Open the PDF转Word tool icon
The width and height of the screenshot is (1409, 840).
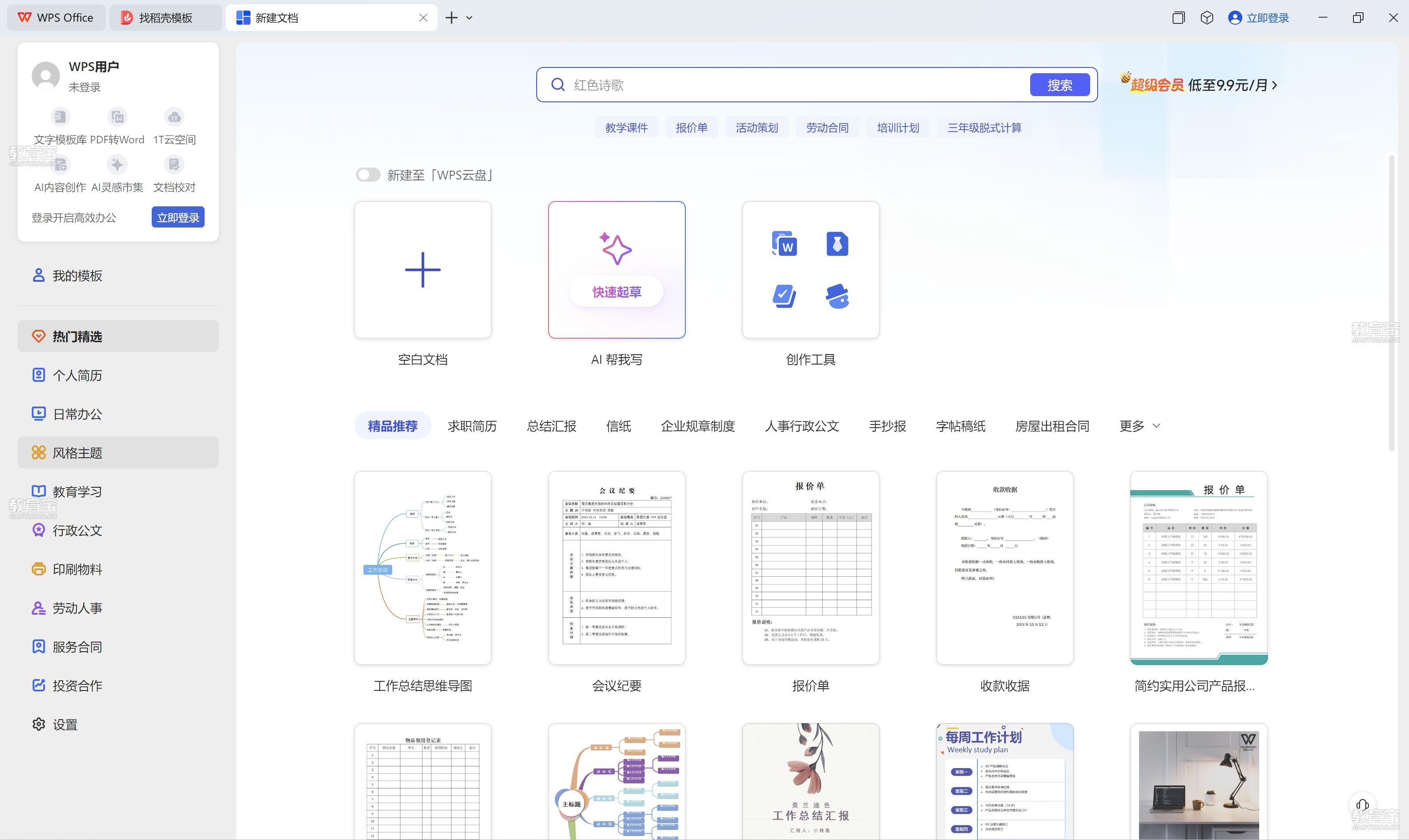[117, 117]
